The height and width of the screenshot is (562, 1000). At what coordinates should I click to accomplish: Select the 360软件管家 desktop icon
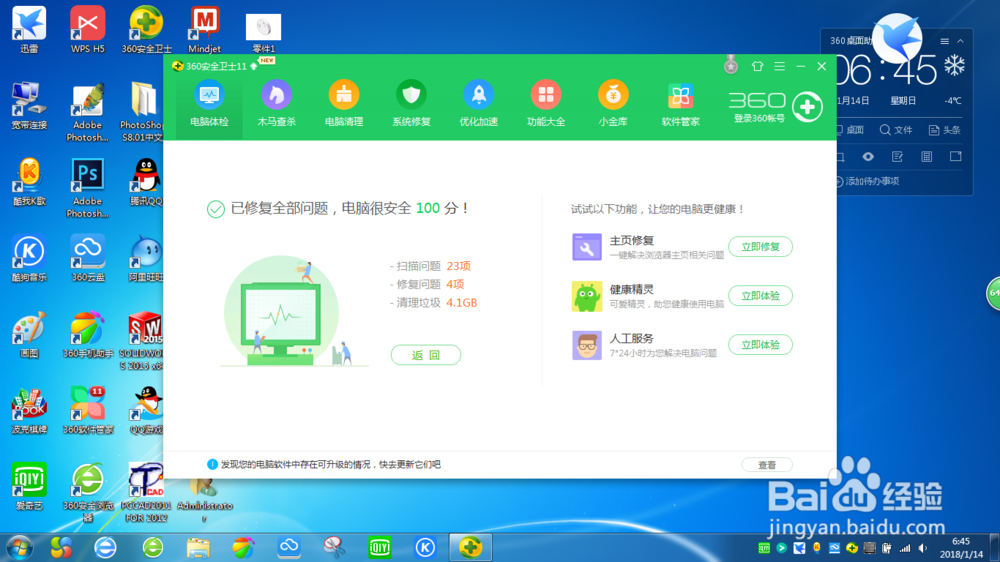[87, 411]
